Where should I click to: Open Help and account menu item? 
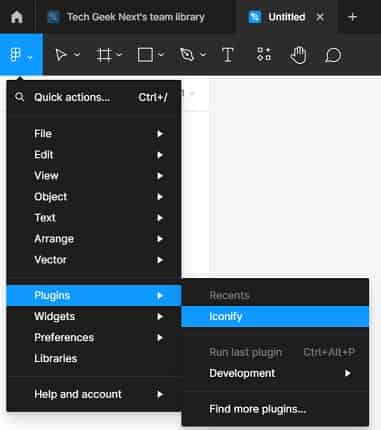94,394
